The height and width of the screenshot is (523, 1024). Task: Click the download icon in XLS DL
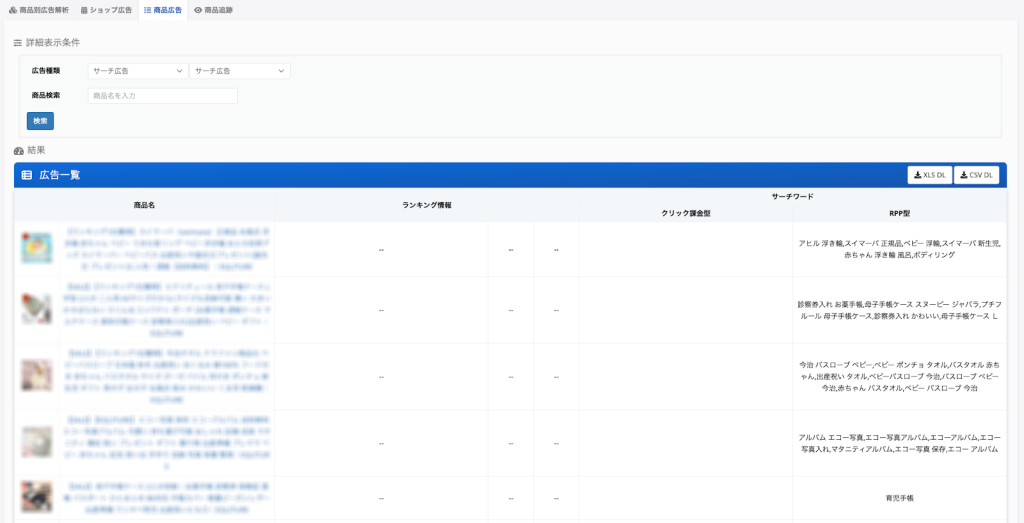tap(918, 175)
